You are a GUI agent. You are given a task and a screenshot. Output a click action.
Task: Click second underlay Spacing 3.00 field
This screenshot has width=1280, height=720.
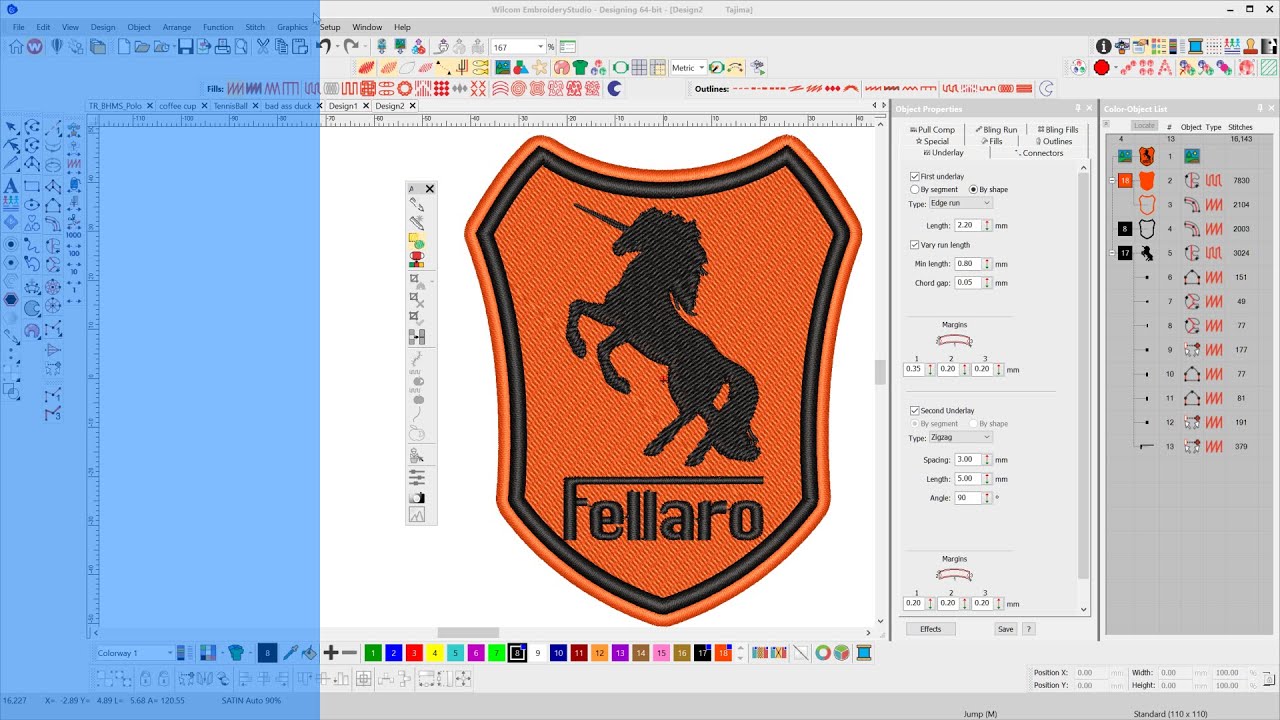coord(968,460)
